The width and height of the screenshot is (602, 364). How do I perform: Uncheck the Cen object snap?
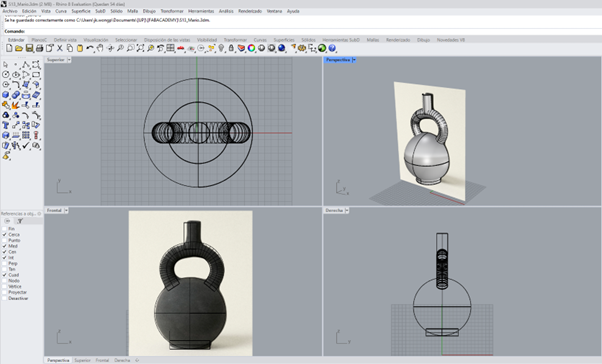coord(5,252)
